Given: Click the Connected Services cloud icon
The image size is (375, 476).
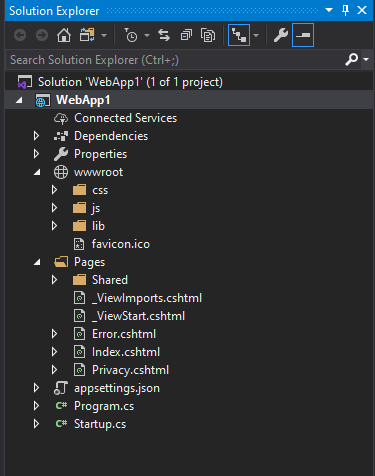Looking at the screenshot, I should 61,118.
